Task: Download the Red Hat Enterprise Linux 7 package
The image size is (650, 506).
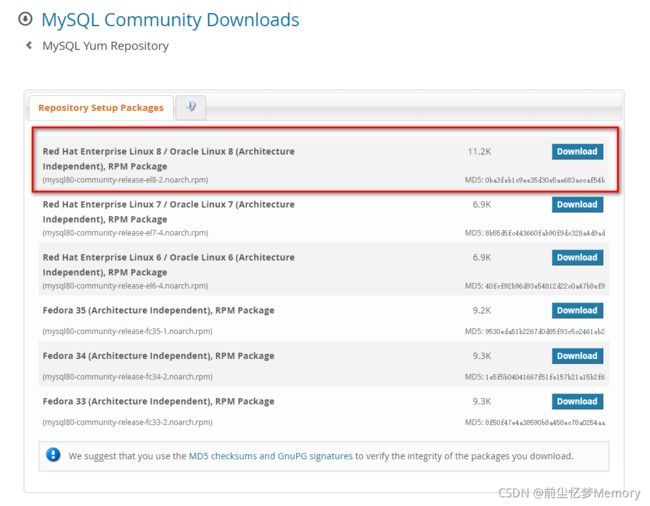Action: [x=577, y=205]
